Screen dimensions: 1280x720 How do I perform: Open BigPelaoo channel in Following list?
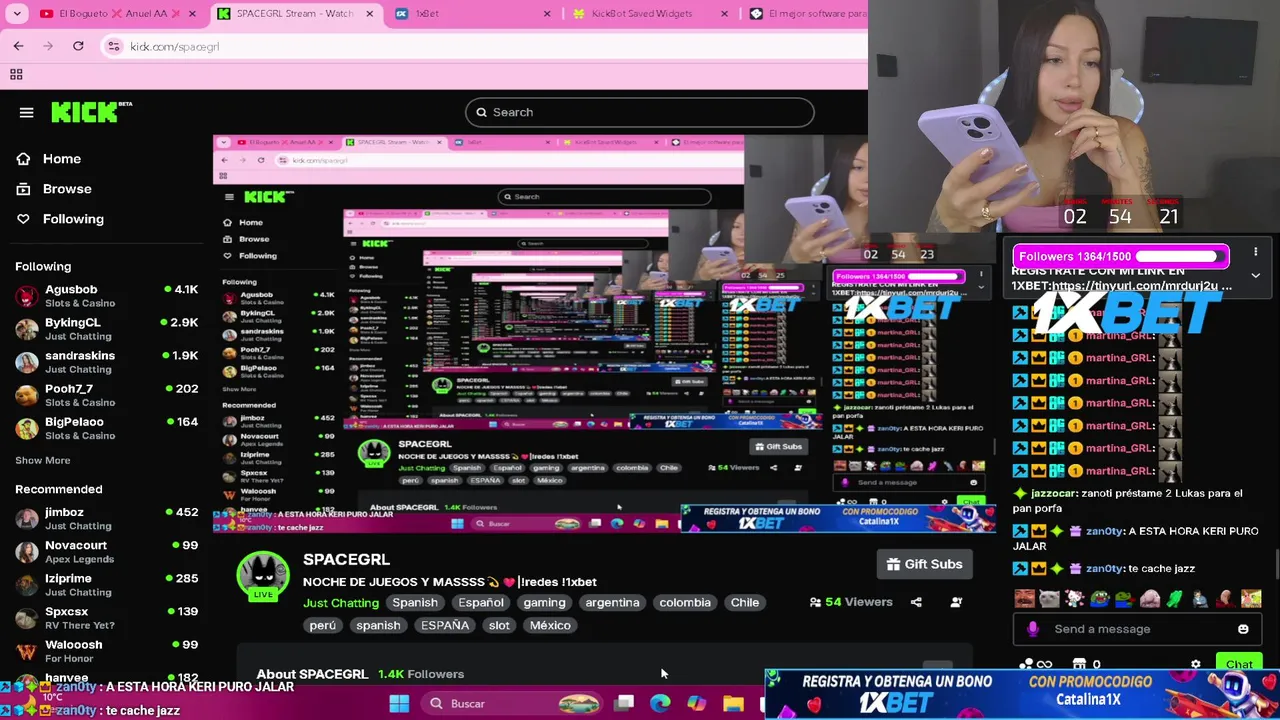(107, 428)
